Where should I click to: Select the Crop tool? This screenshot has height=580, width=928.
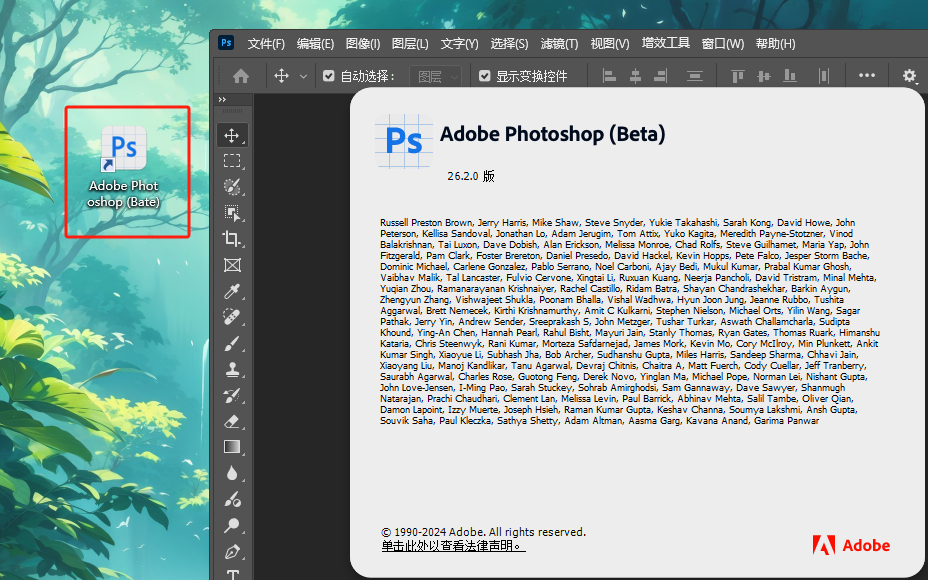(232, 239)
